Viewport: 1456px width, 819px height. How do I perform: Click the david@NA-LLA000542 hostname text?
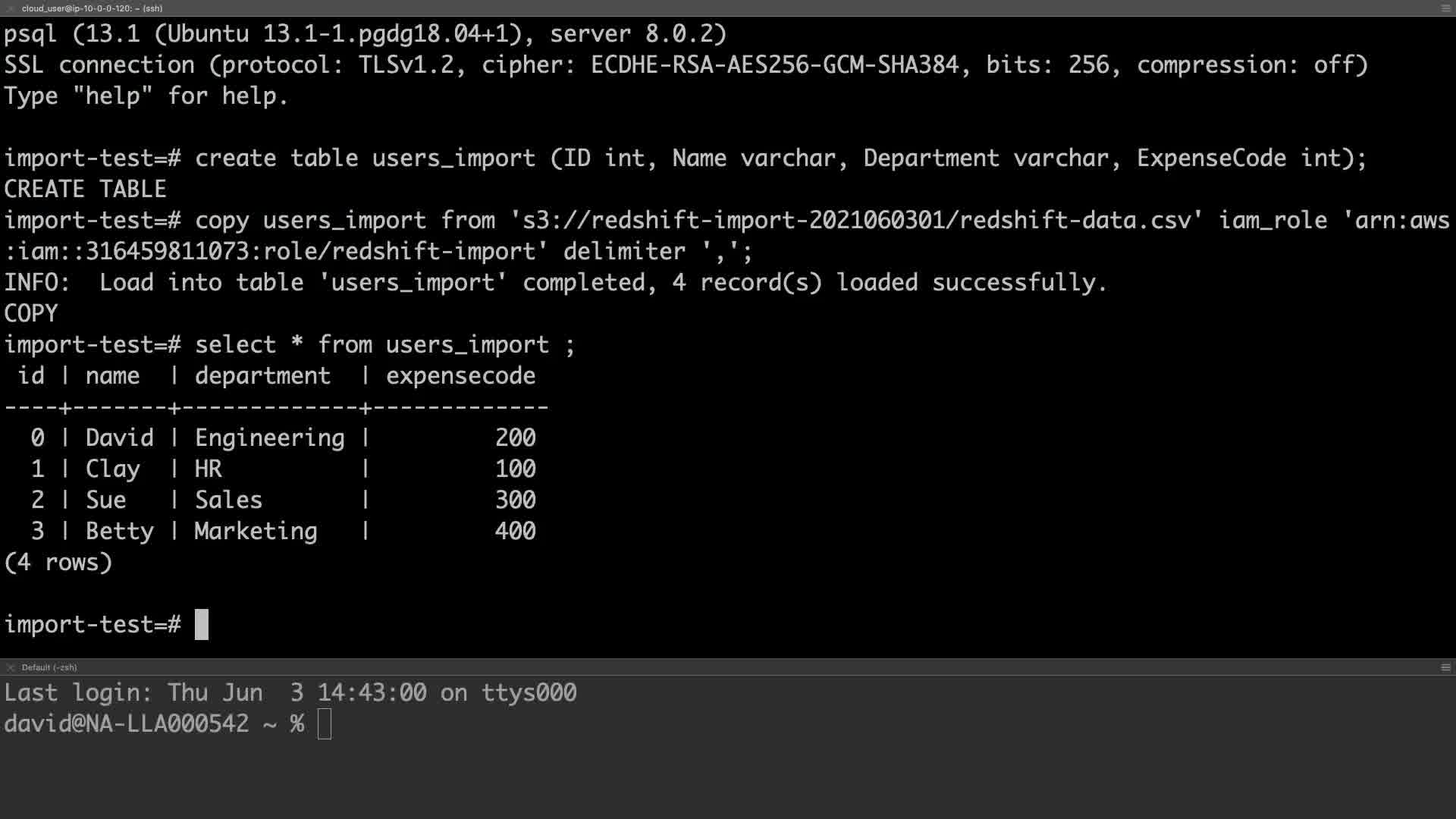pyautogui.click(x=126, y=724)
